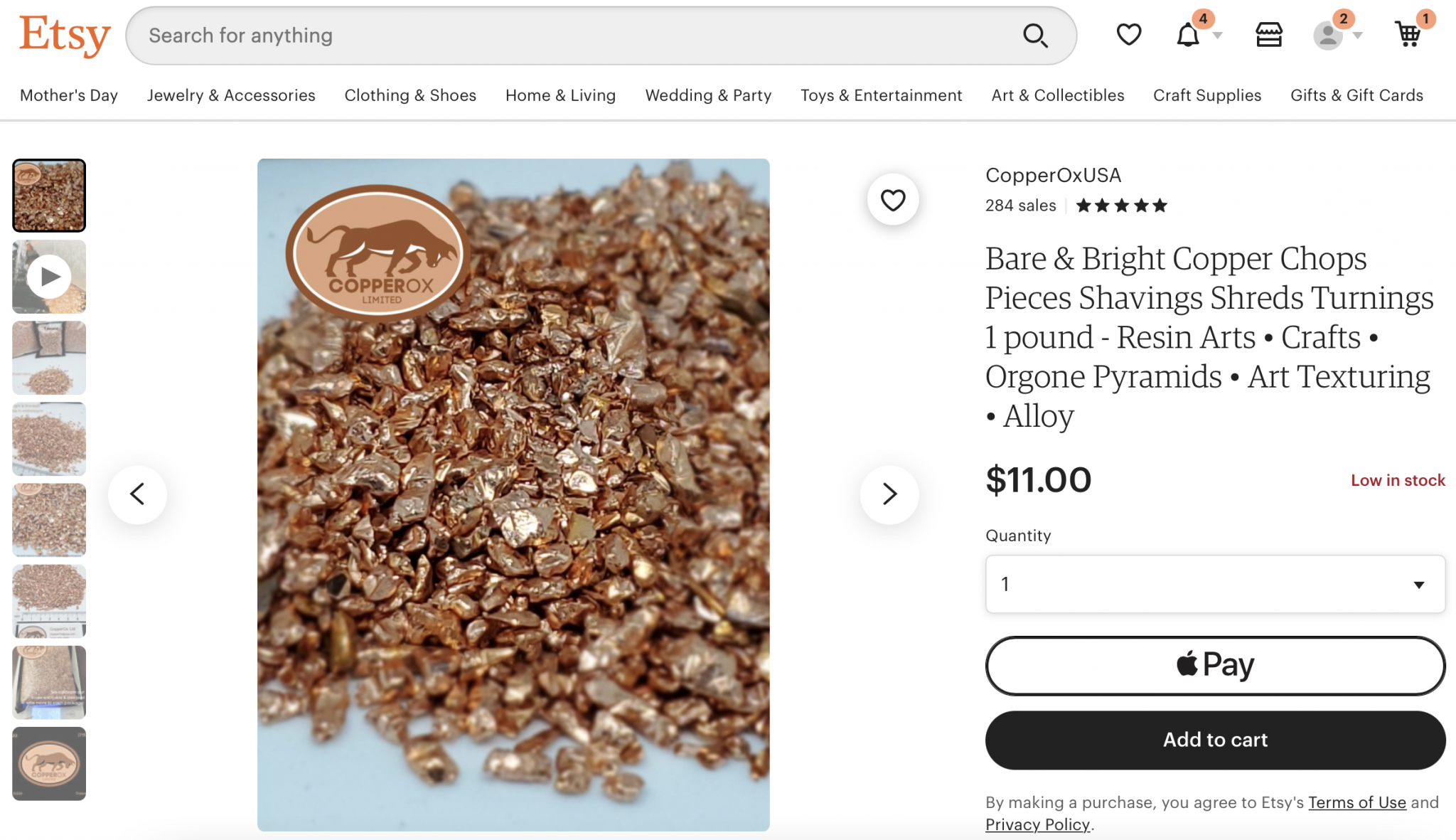Click the Etsy logo
This screenshot has width=1456, height=840.
click(65, 35)
